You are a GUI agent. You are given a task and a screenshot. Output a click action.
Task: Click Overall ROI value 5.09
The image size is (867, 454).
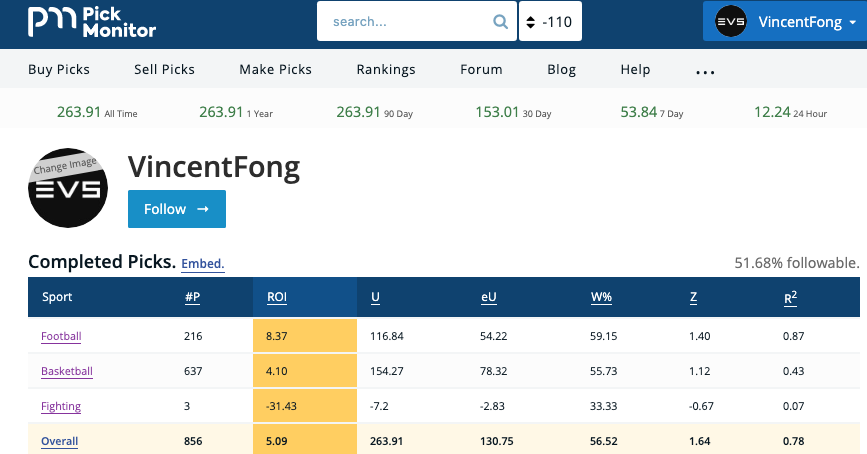(276, 441)
